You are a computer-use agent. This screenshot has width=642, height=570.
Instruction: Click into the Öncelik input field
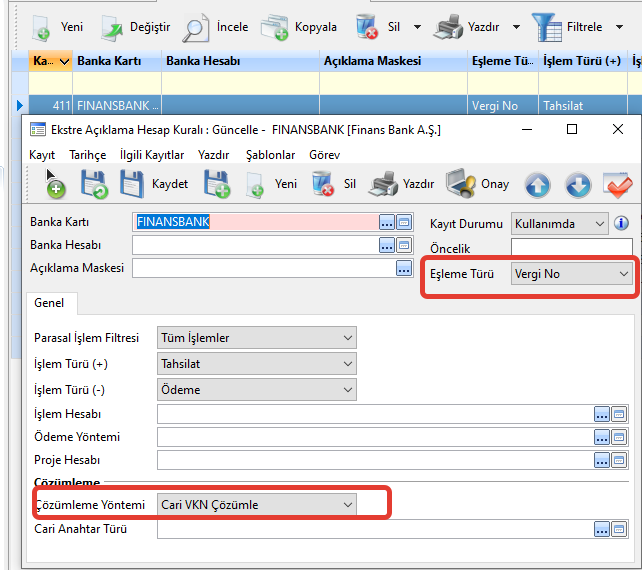tap(571, 247)
